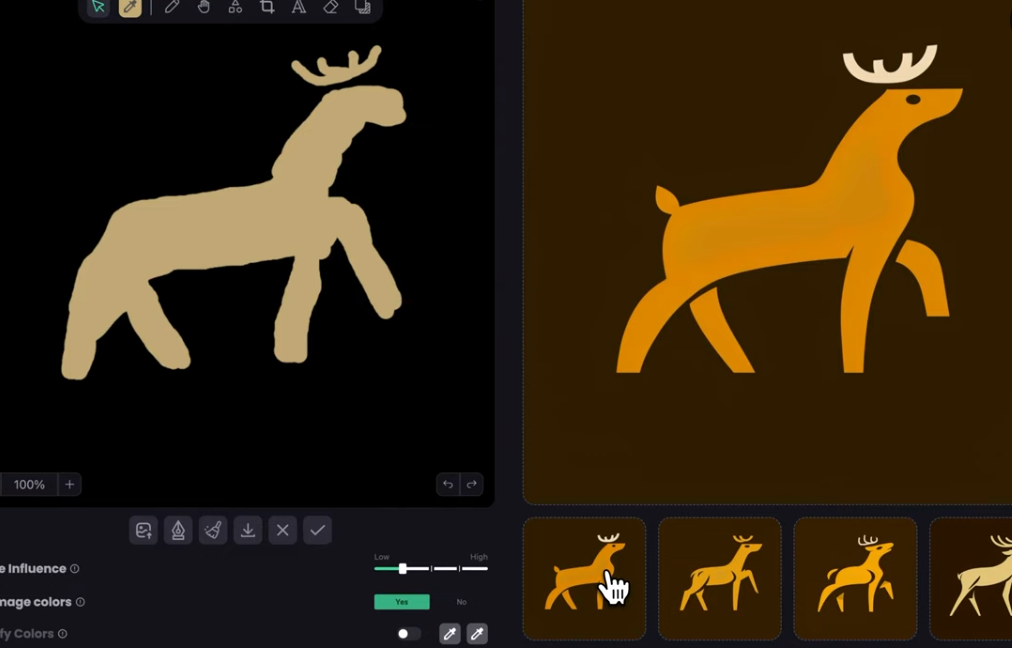This screenshot has width=1012, height=648.
Task: Select the hand pan tool
Action: click(x=204, y=7)
